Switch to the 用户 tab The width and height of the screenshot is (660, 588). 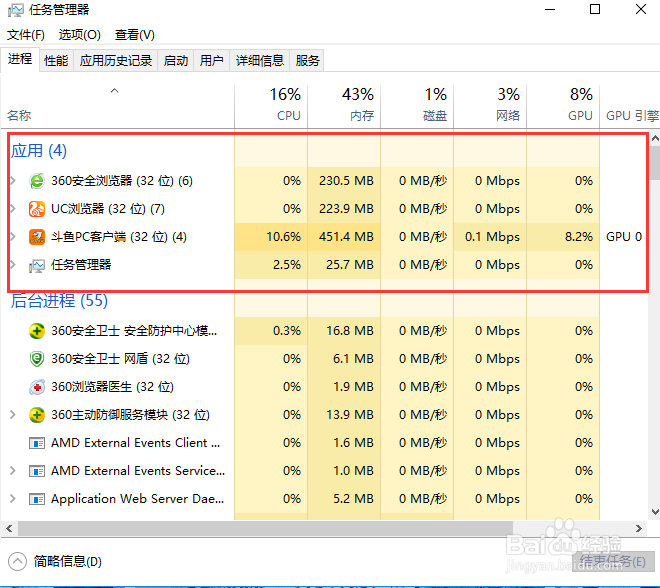coord(211,61)
